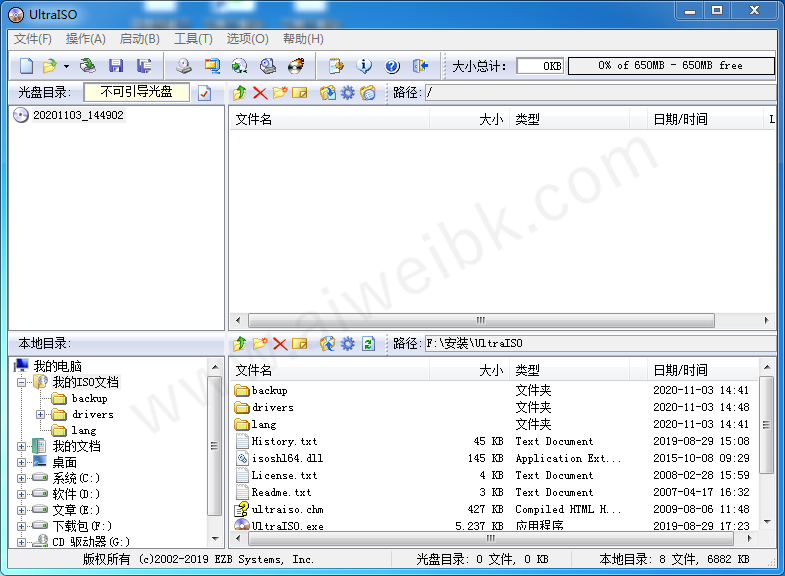This screenshot has height=576, width=785.
Task: Click the Save As icon
Action: click(x=144, y=66)
